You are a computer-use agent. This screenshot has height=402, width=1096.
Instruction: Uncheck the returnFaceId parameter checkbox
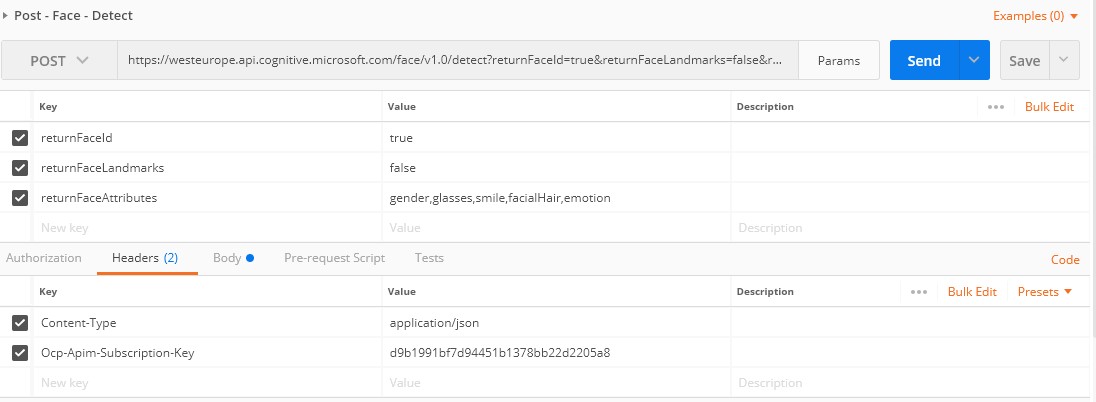[20, 138]
